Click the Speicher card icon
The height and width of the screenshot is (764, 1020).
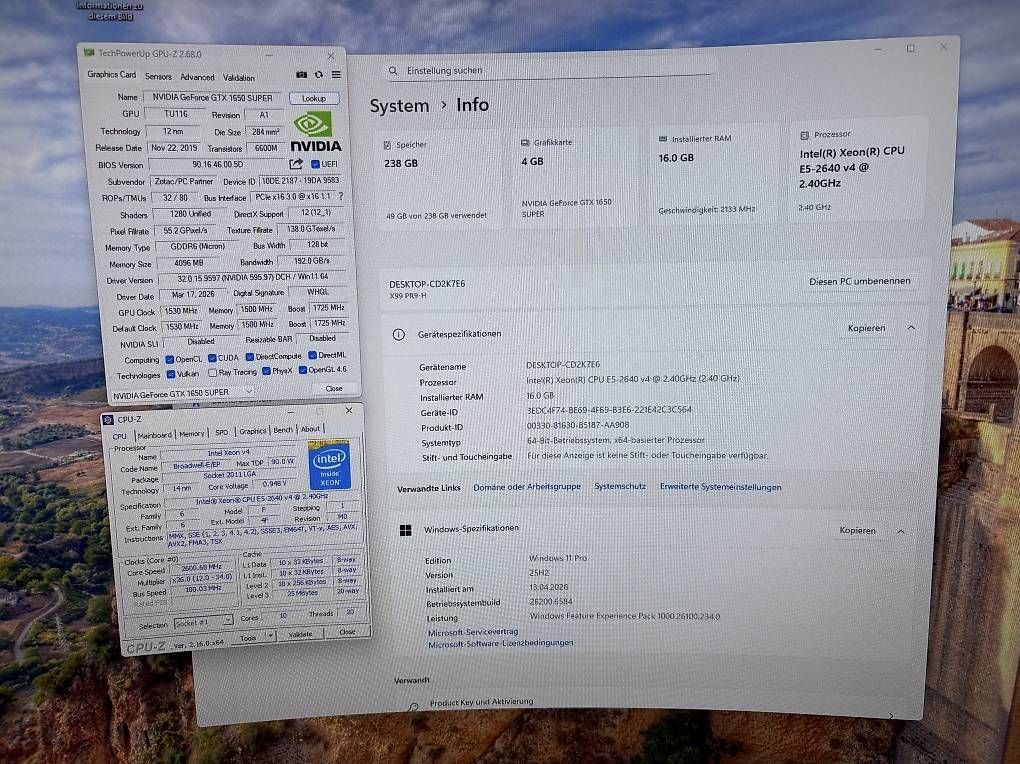388,145
